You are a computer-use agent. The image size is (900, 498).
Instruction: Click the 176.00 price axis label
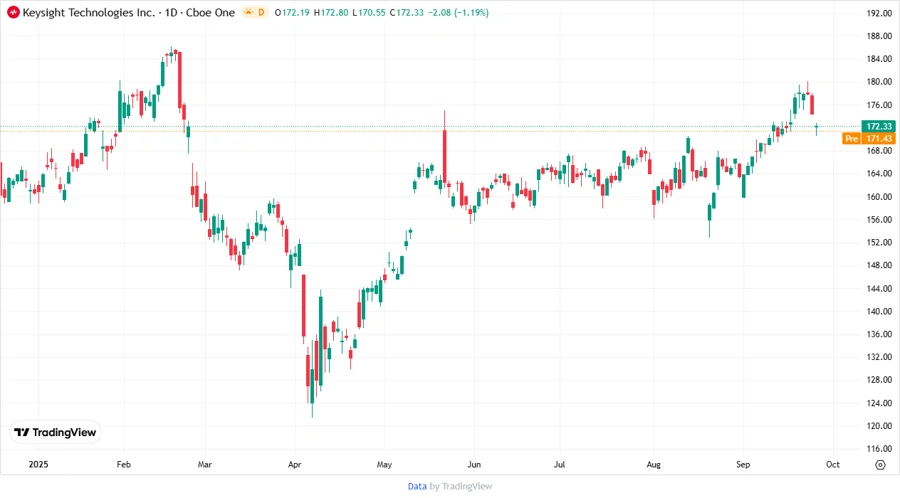pos(879,105)
